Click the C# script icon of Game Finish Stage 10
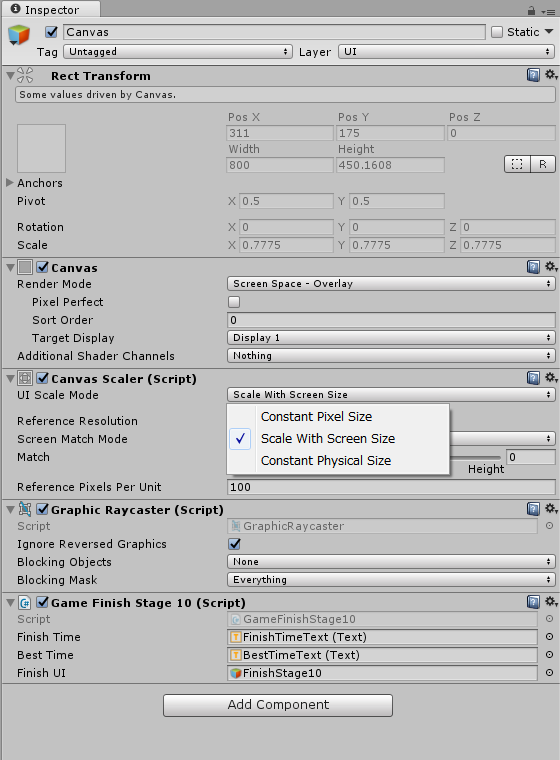Screen dimensions: 560x760 25,602
